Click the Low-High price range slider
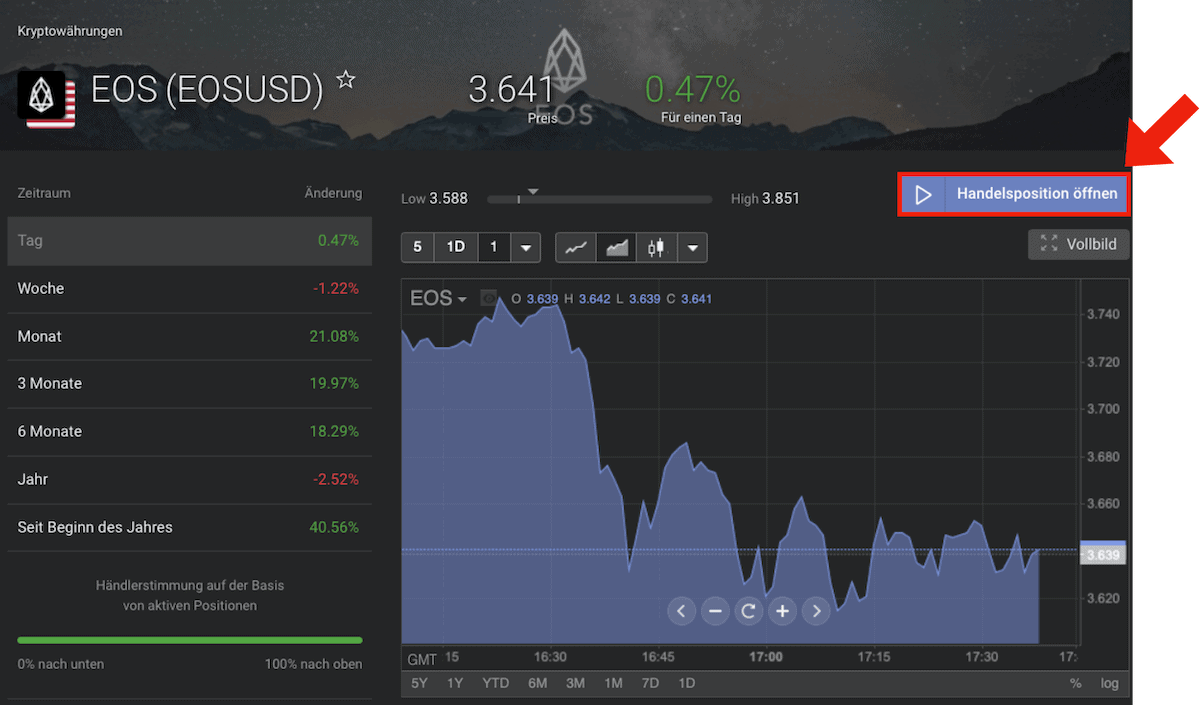Image resolution: width=1200 pixels, height=705 pixels. click(600, 198)
